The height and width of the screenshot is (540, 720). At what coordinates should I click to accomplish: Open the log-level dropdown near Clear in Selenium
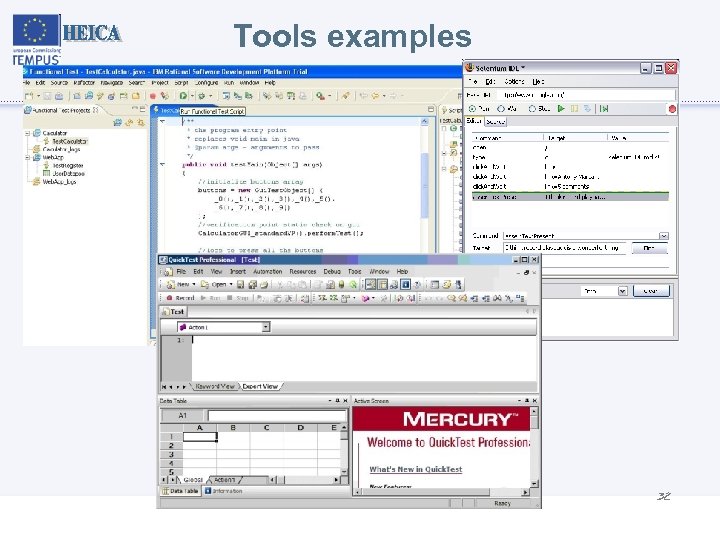point(622,291)
